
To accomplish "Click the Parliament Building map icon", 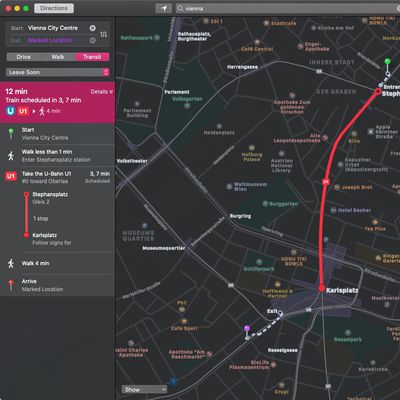I will pyautogui.click(x=137, y=104).
